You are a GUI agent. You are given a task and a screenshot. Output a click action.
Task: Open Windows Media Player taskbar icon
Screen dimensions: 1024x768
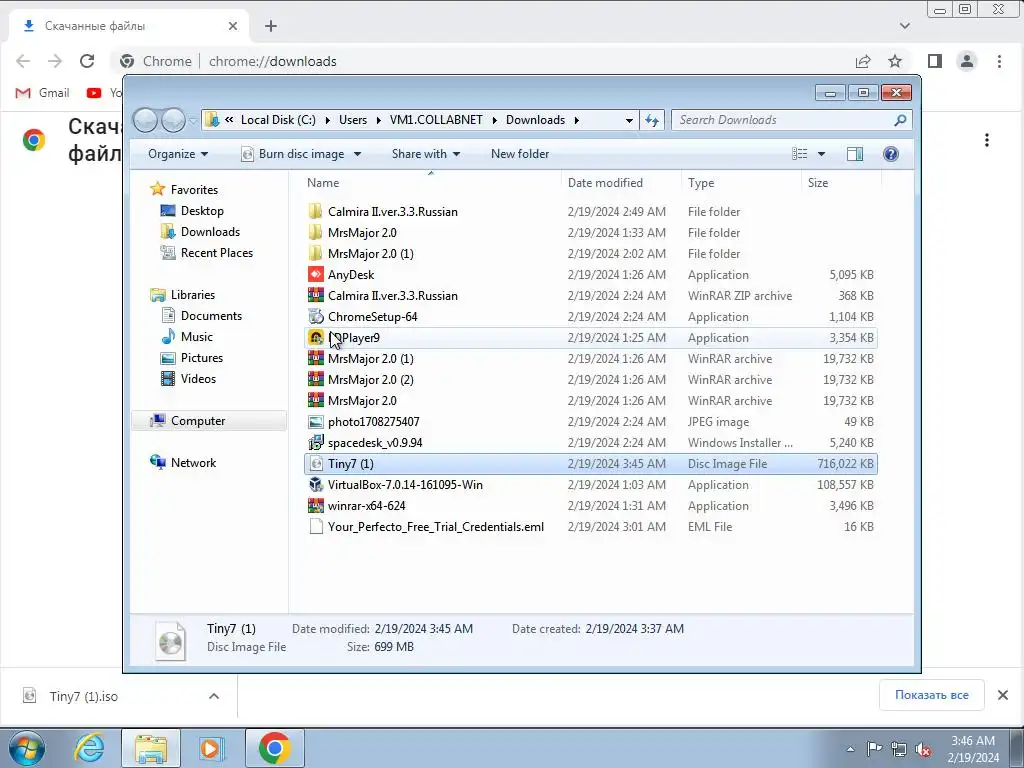coord(210,748)
